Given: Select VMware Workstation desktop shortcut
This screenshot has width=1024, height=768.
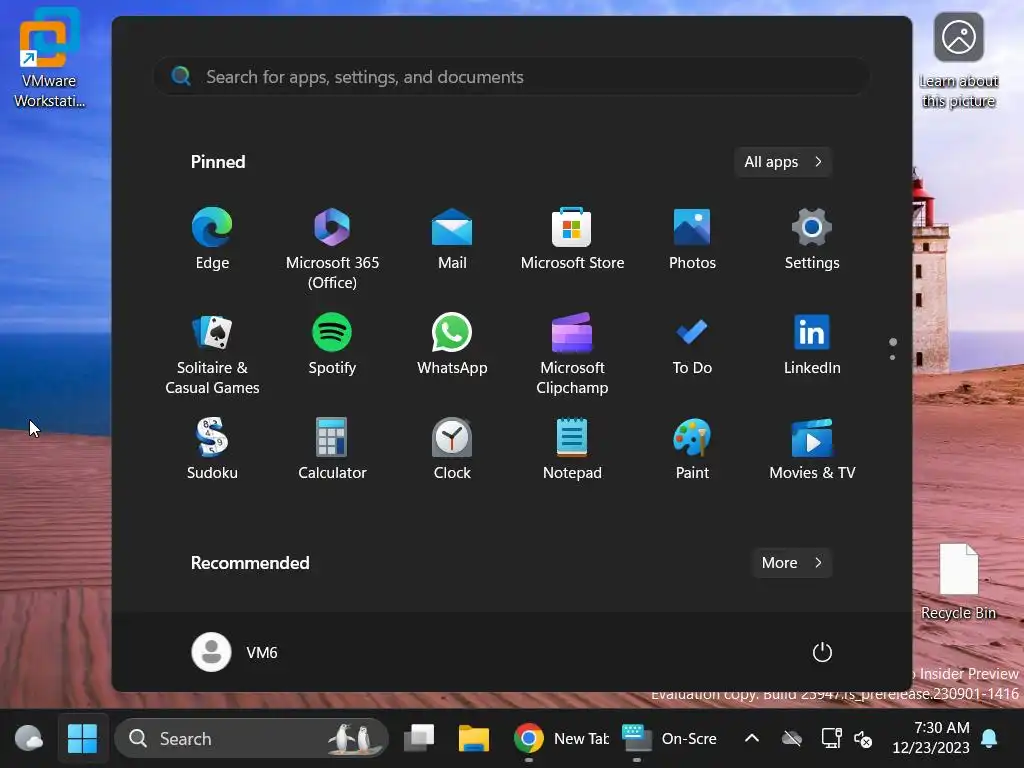Looking at the screenshot, I should coord(49,59).
